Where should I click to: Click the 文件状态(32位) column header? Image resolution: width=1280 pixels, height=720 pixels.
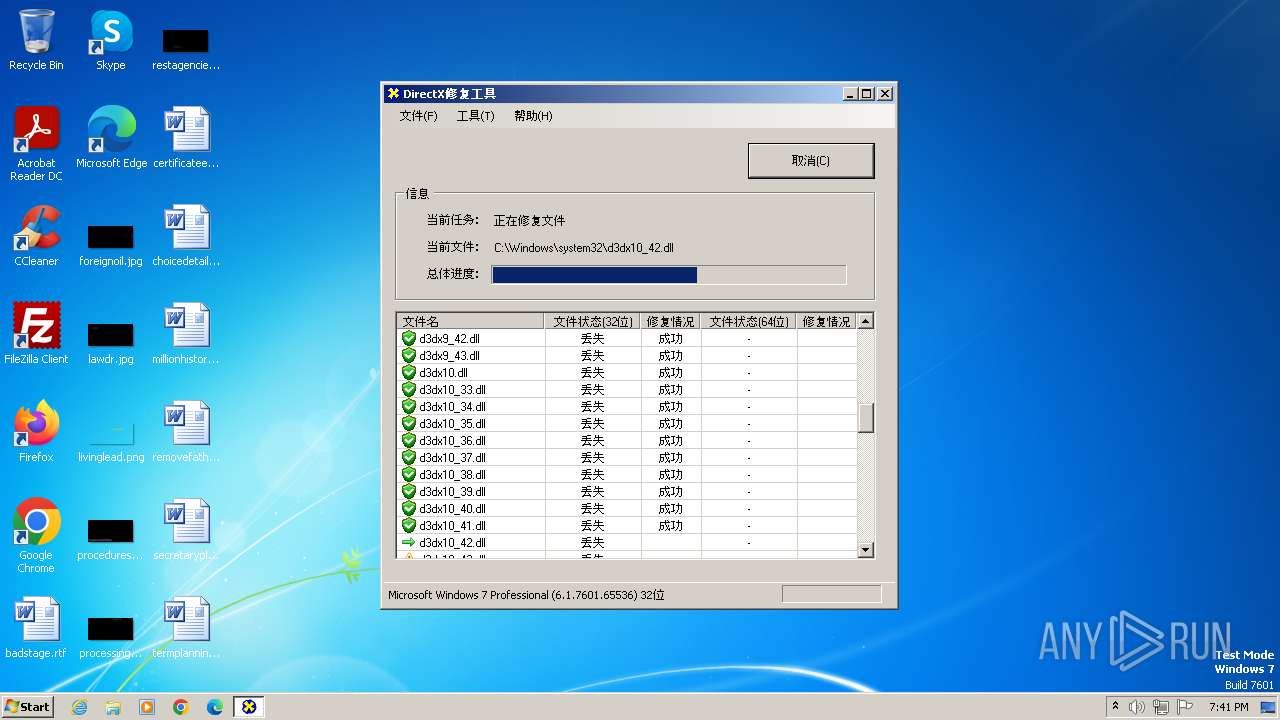593,322
